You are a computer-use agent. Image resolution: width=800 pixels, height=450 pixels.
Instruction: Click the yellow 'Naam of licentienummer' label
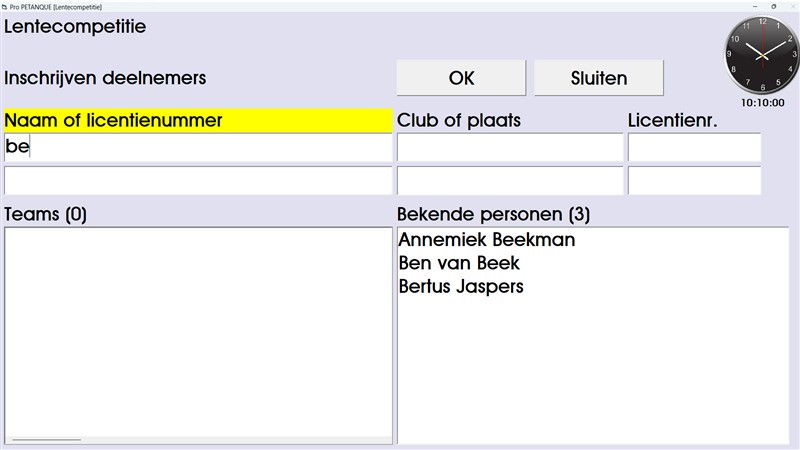click(x=198, y=120)
